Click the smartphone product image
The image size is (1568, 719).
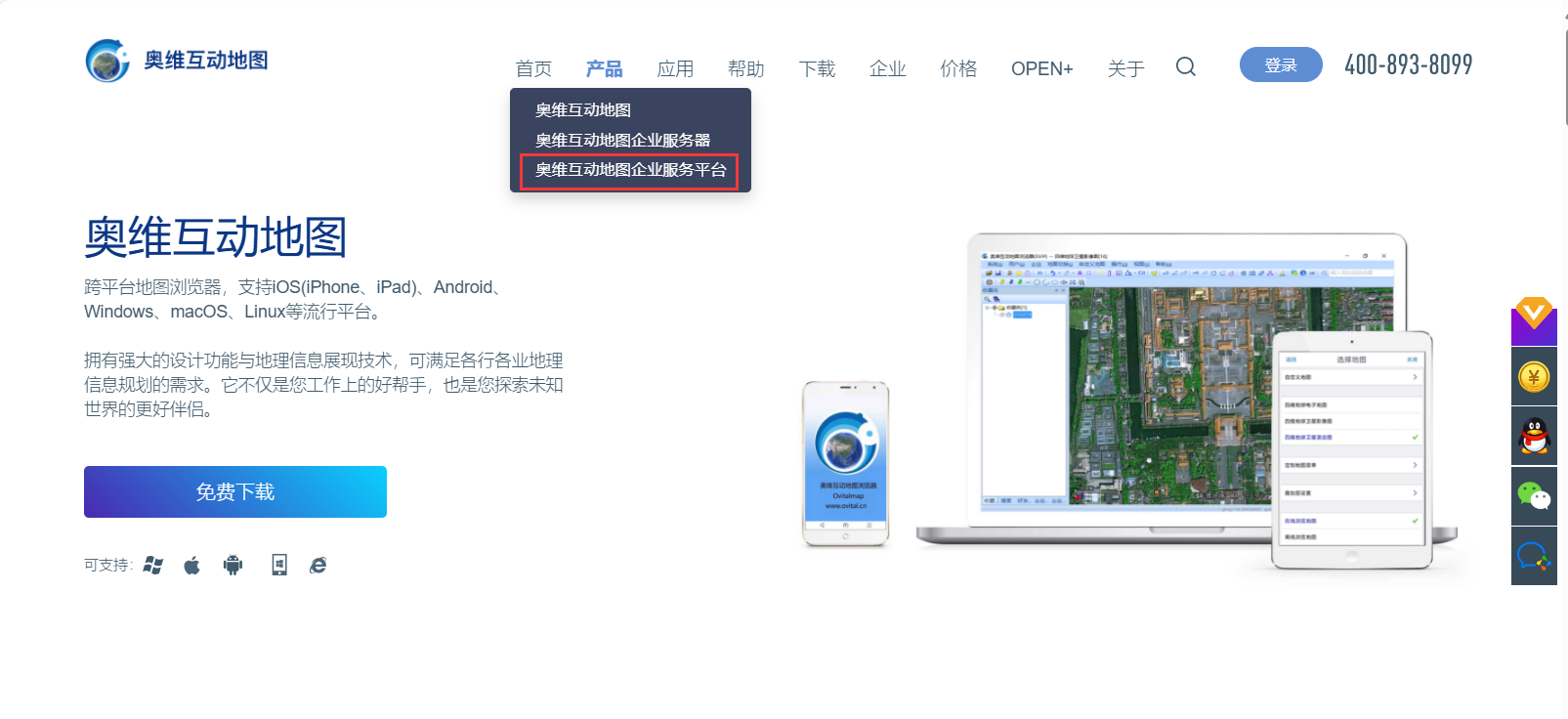click(x=845, y=464)
